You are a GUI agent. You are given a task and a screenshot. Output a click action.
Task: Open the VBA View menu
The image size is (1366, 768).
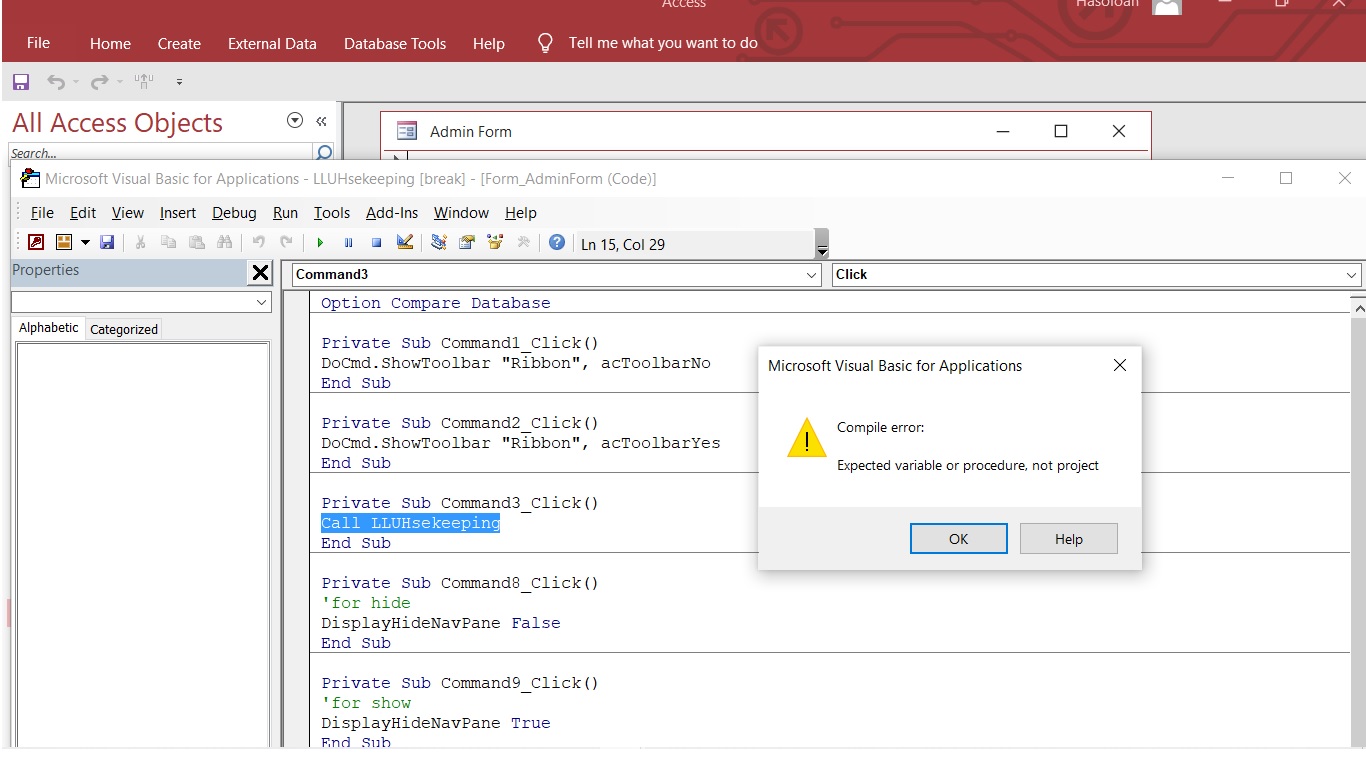128,213
